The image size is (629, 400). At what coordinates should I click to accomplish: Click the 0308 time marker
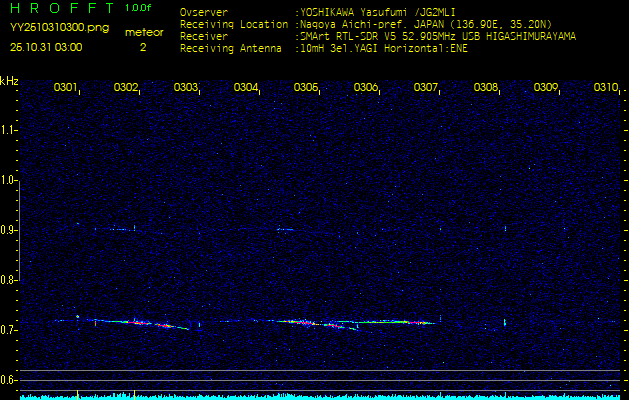[x=486, y=88]
